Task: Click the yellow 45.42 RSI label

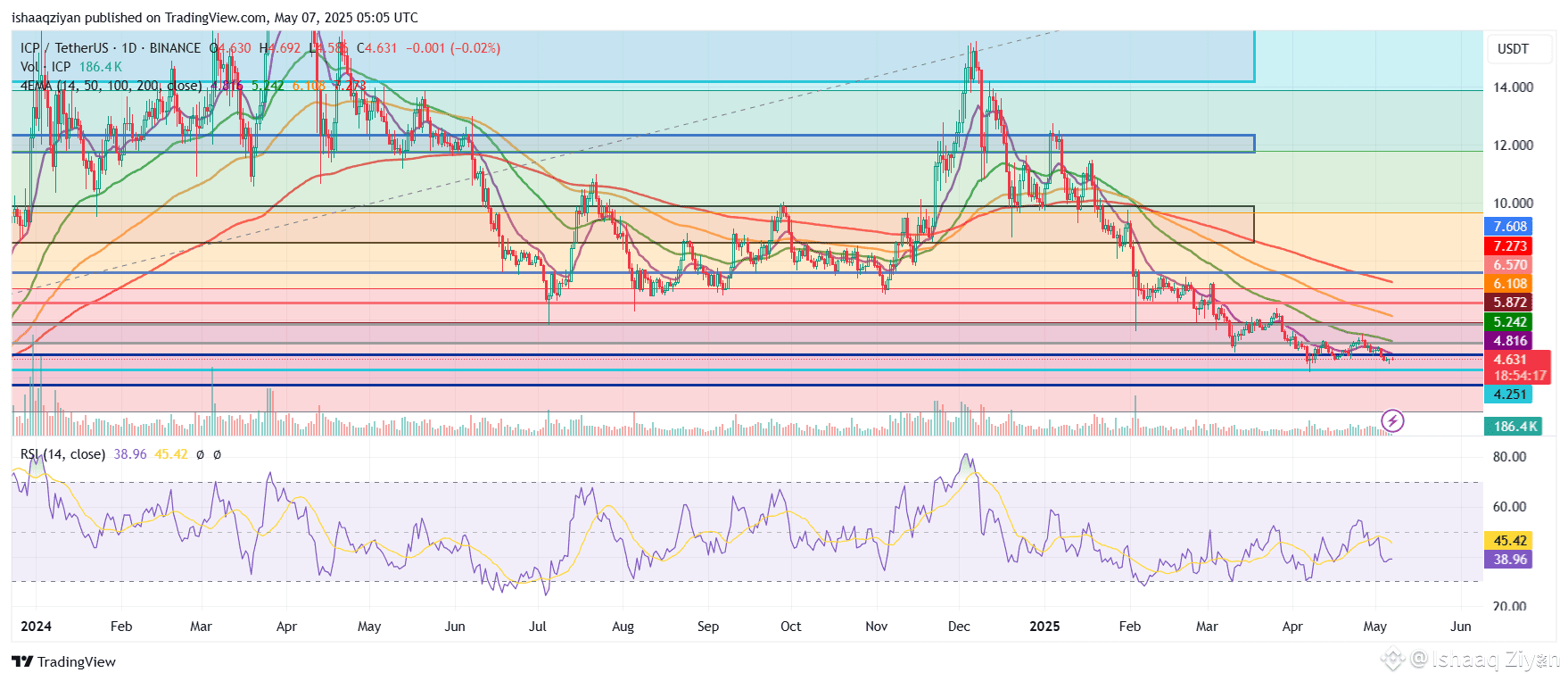Action: [x=1509, y=541]
